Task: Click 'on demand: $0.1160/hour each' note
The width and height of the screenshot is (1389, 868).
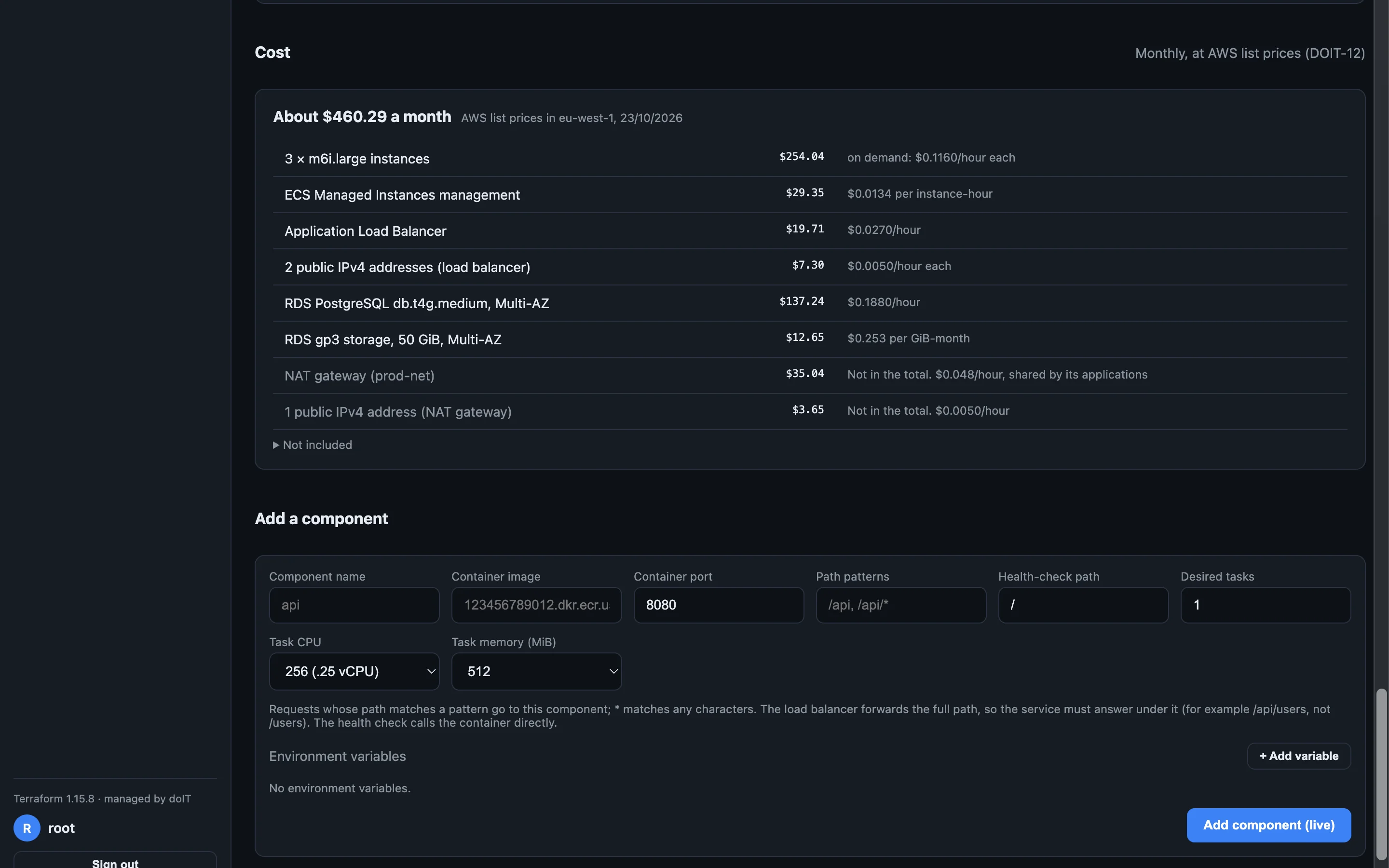Action: [x=931, y=157]
